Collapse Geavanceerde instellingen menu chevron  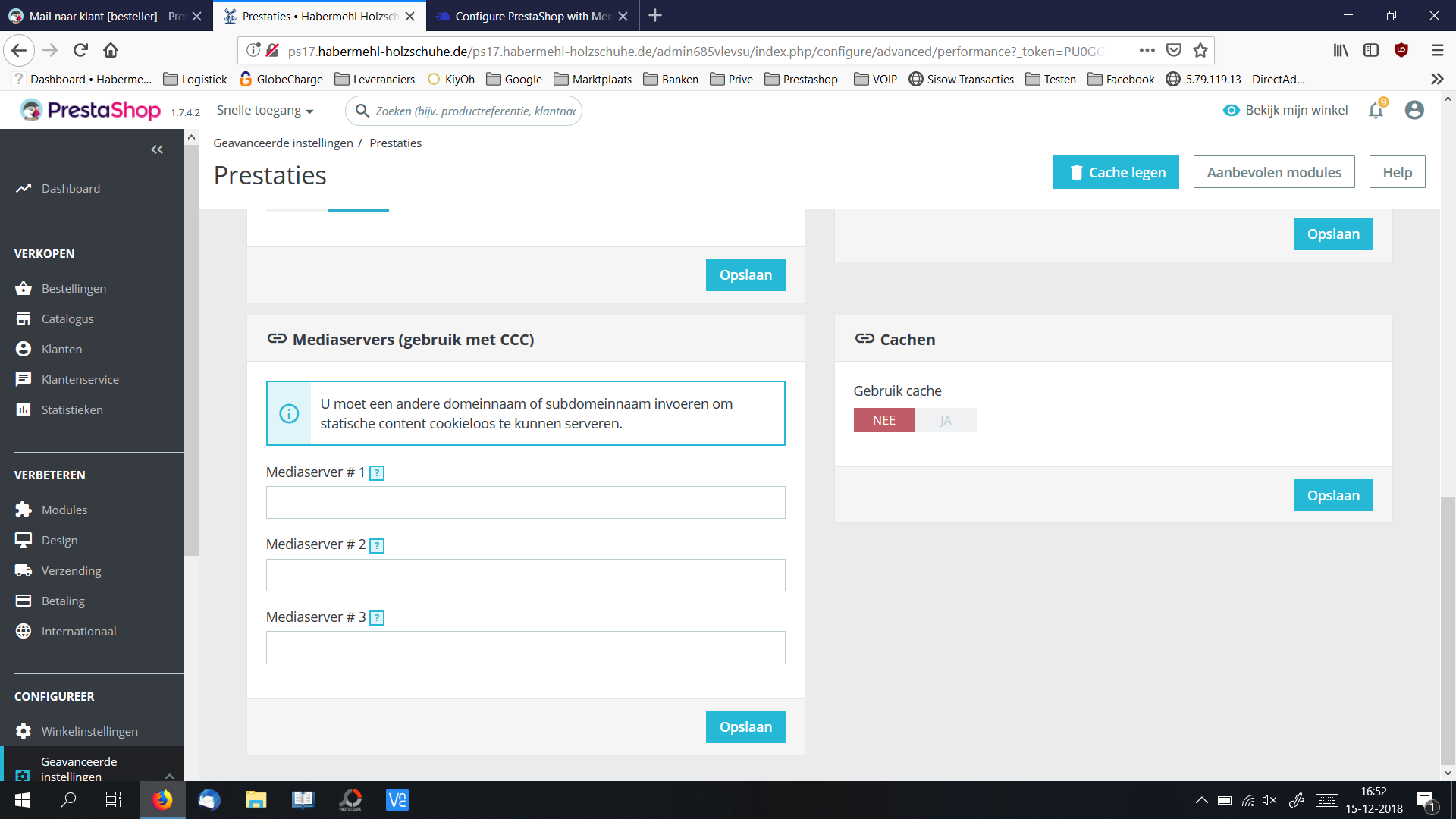(x=169, y=775)
